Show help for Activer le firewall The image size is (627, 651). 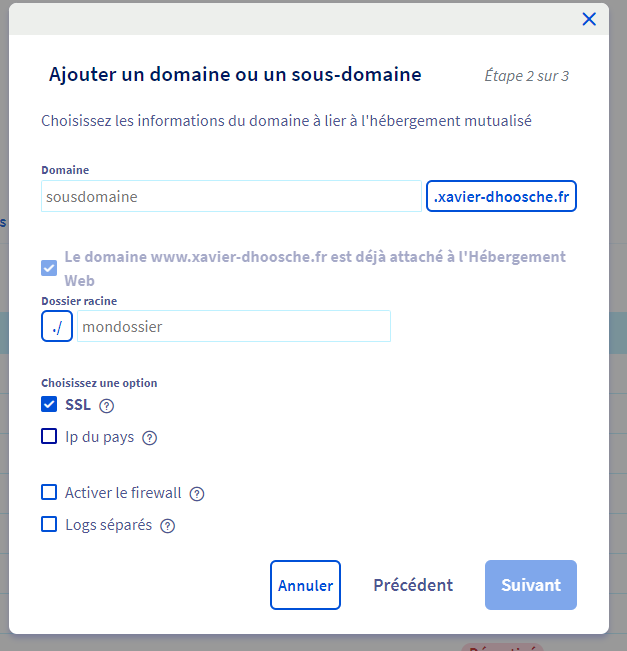coord(197,494)
